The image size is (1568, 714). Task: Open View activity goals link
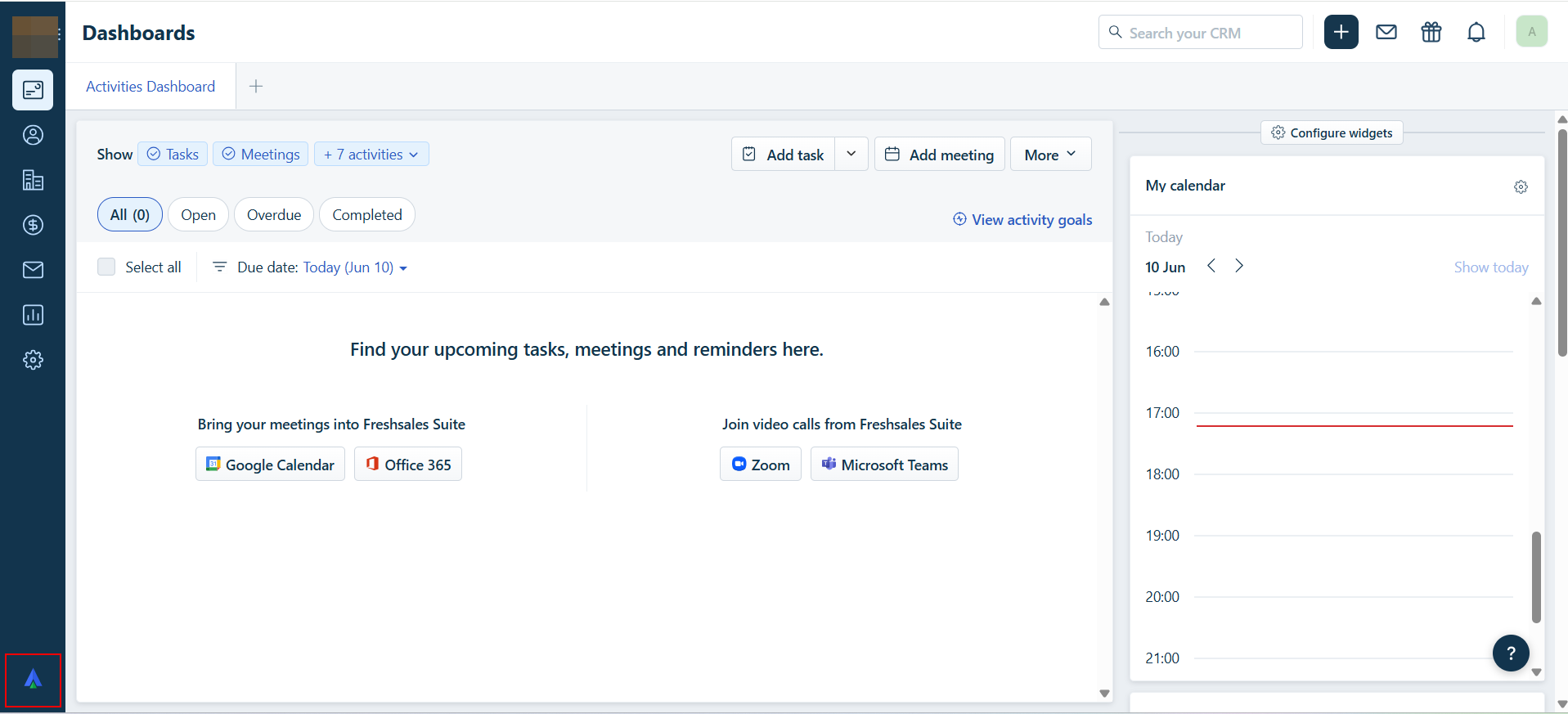click(1022, 219)
